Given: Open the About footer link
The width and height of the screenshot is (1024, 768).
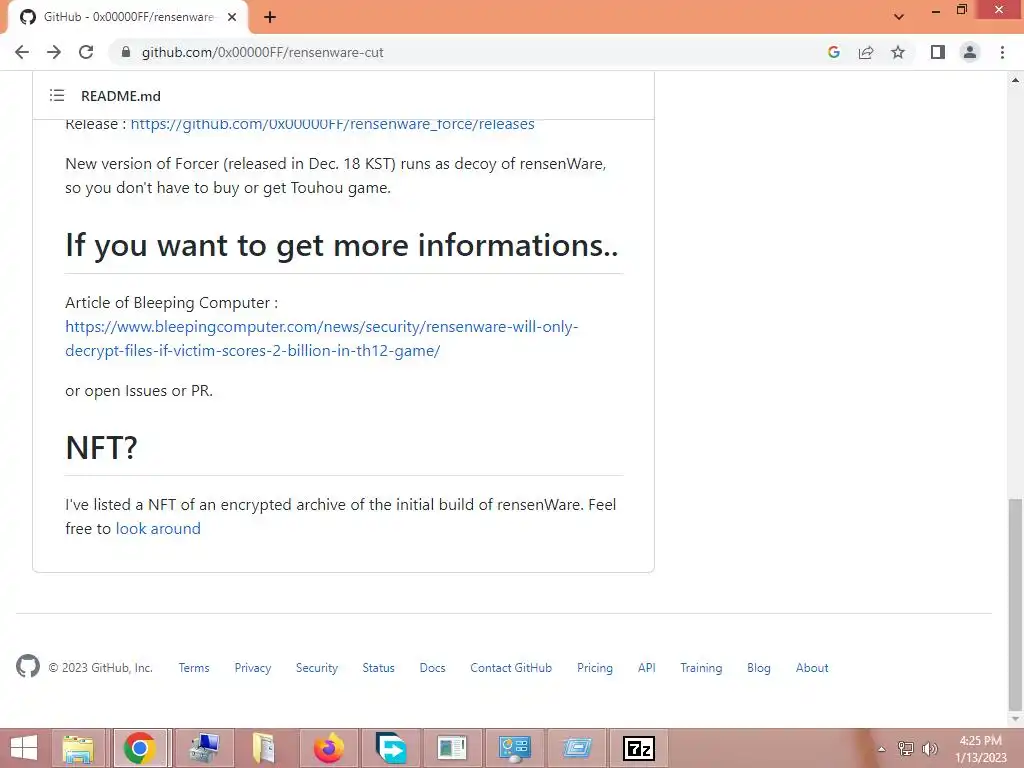Looking at the screenshot, I should pos(812,667).
